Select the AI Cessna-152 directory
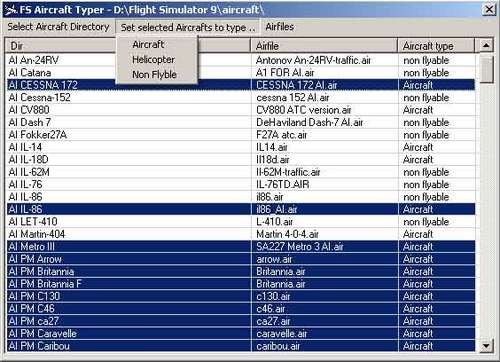The image size is (500, 362). point(40,97)
